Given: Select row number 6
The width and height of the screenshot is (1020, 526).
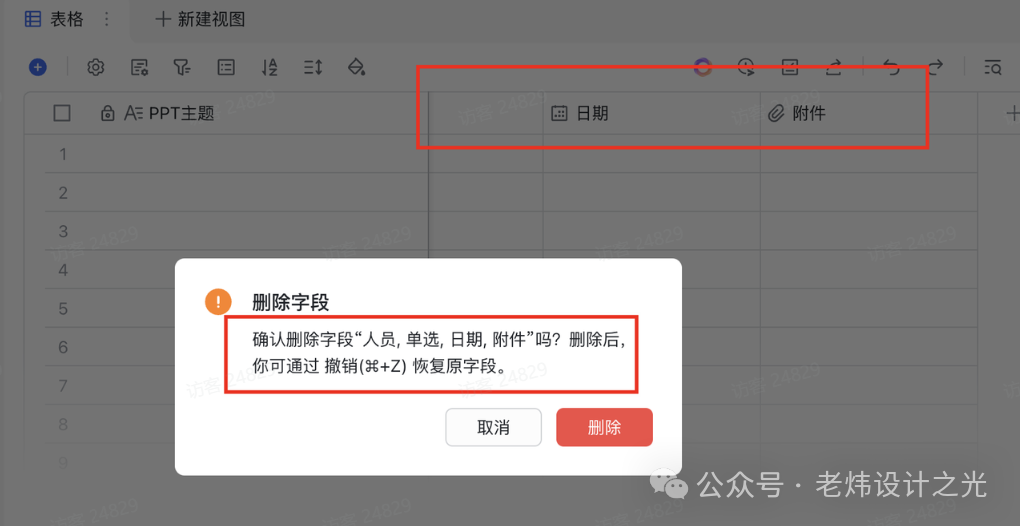Looking at the screenshot, I should [63, 347].
